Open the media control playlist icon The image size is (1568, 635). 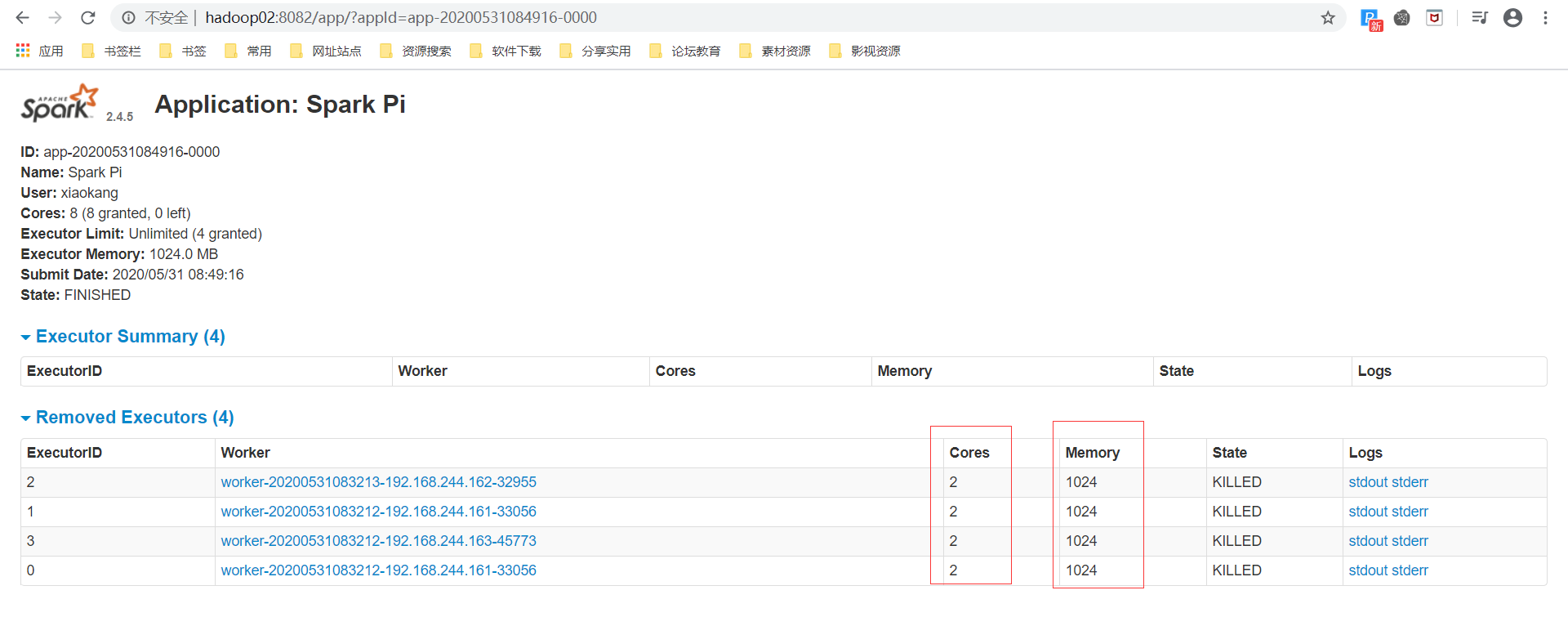click(x=1480, y=17)
